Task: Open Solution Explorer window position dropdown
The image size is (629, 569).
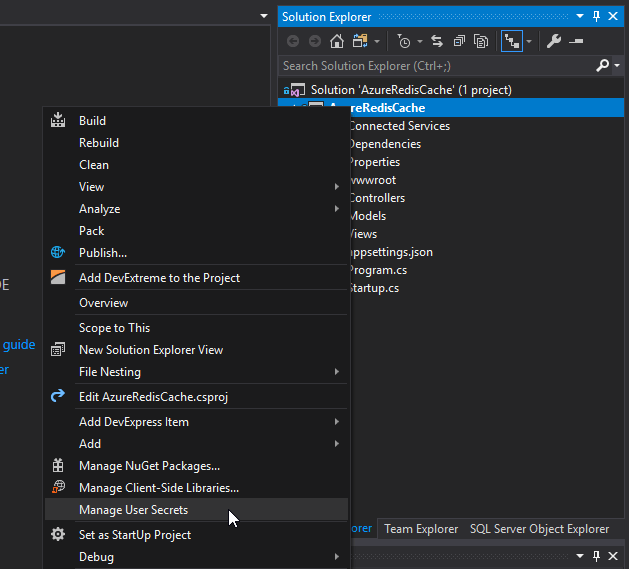Action: point(582,17)
